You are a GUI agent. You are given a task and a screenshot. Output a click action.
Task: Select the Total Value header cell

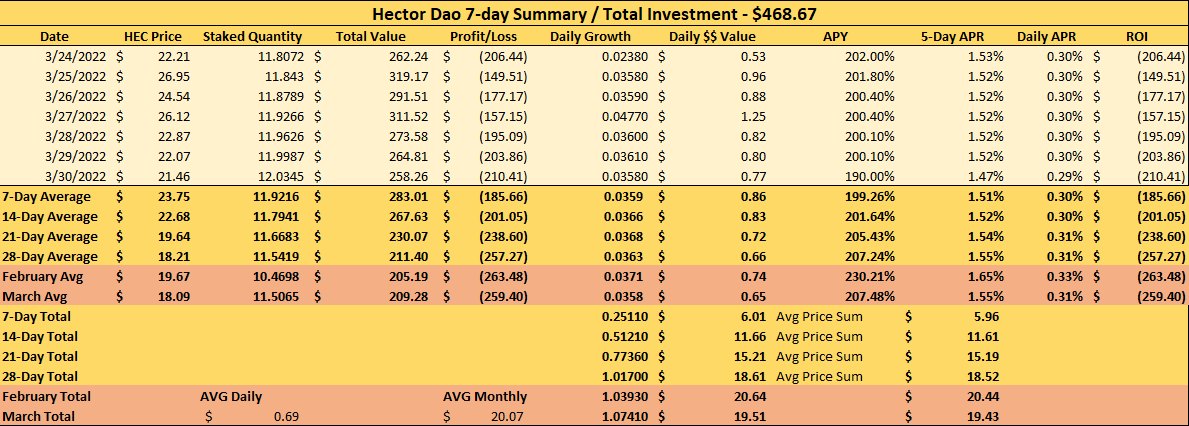371,36
